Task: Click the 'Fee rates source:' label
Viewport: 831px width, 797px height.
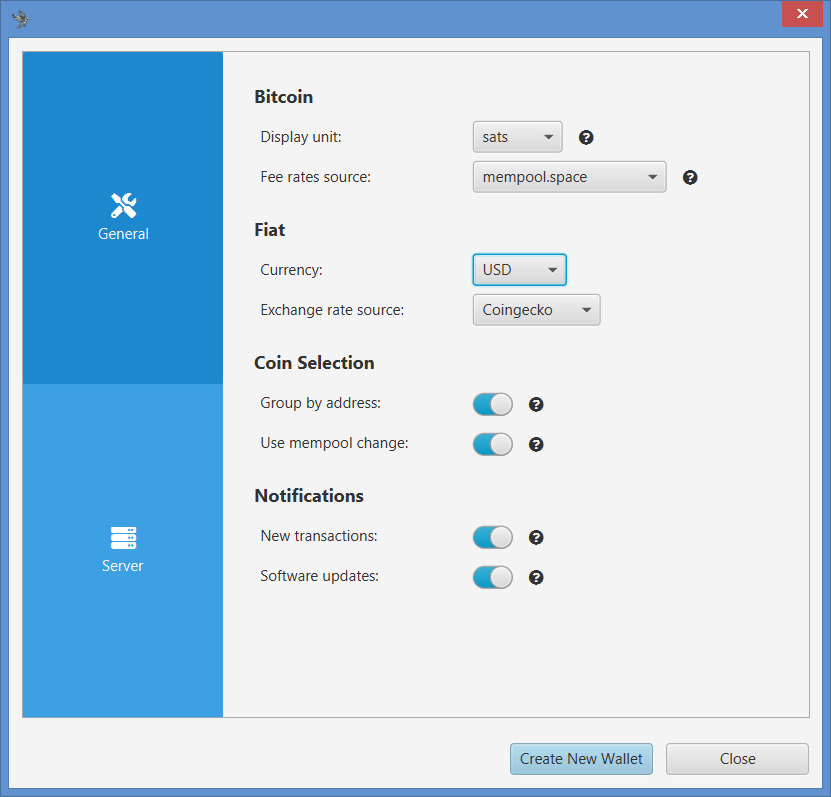Action: coord(315,177)
